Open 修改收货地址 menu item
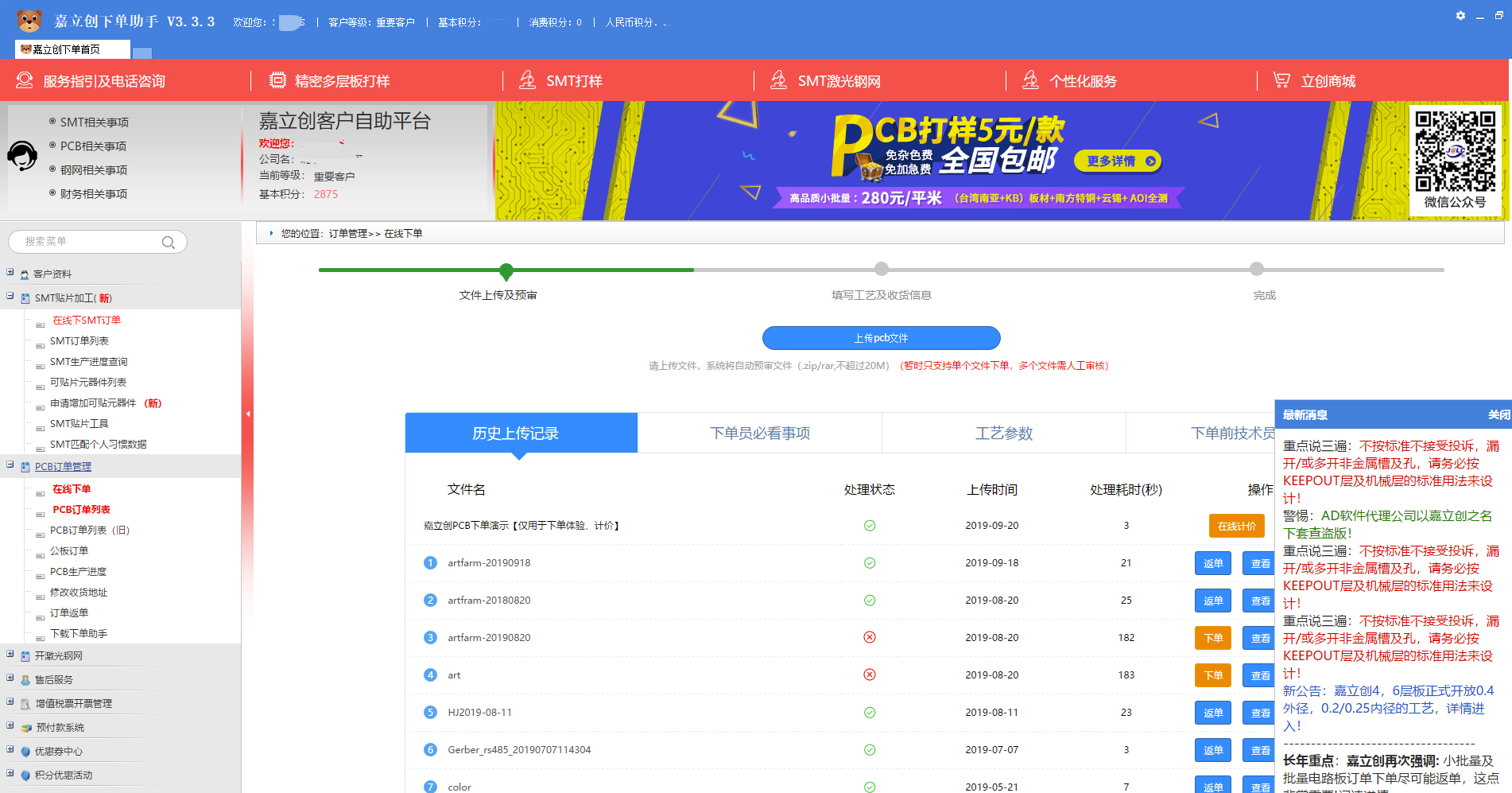Image resolution: width=1512 pixels, height=793 pixels. [x=79, y=593]
